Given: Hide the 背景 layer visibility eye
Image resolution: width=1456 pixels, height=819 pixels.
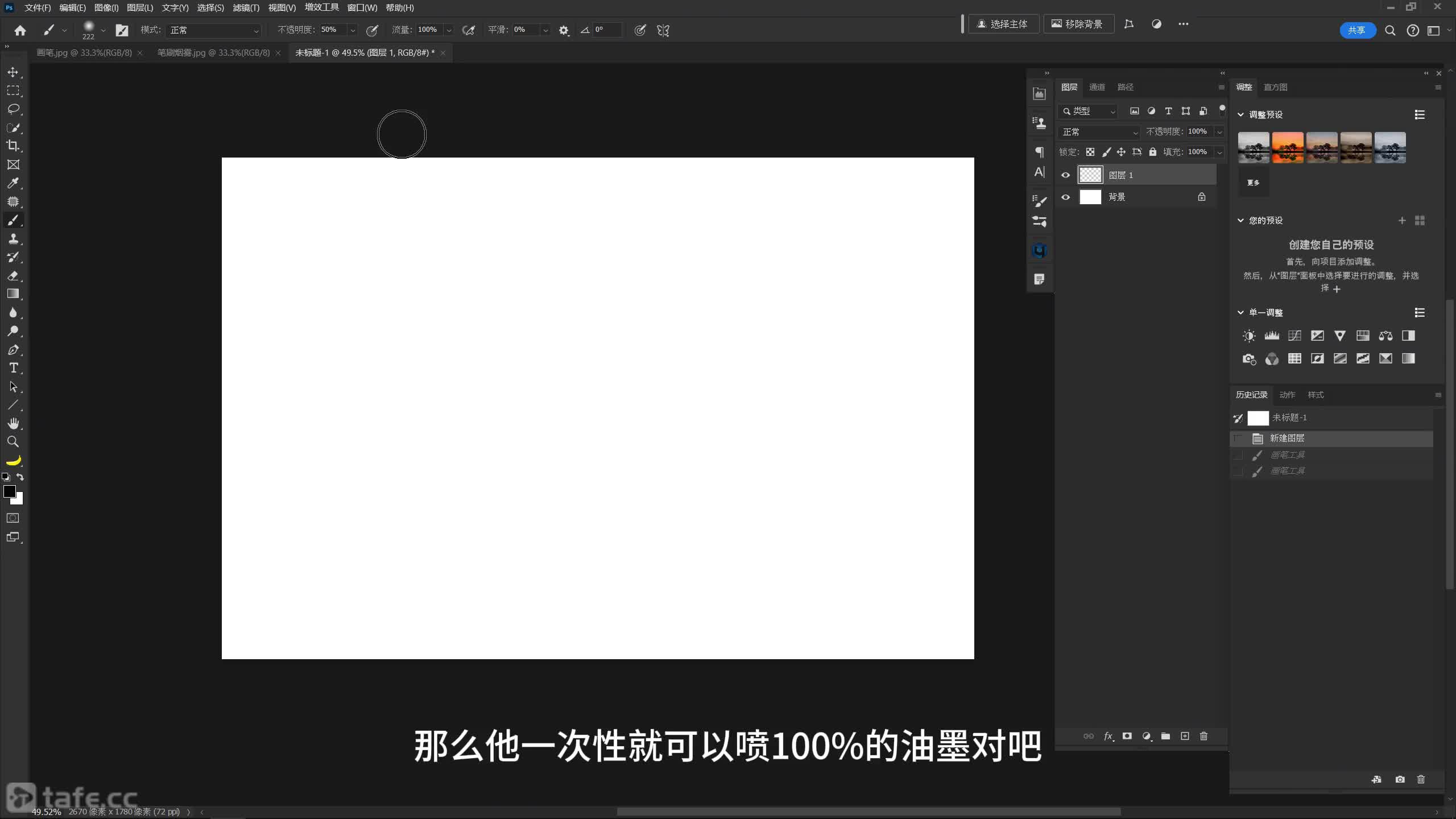Looking at the screenshot, I should click(1065, 197).
